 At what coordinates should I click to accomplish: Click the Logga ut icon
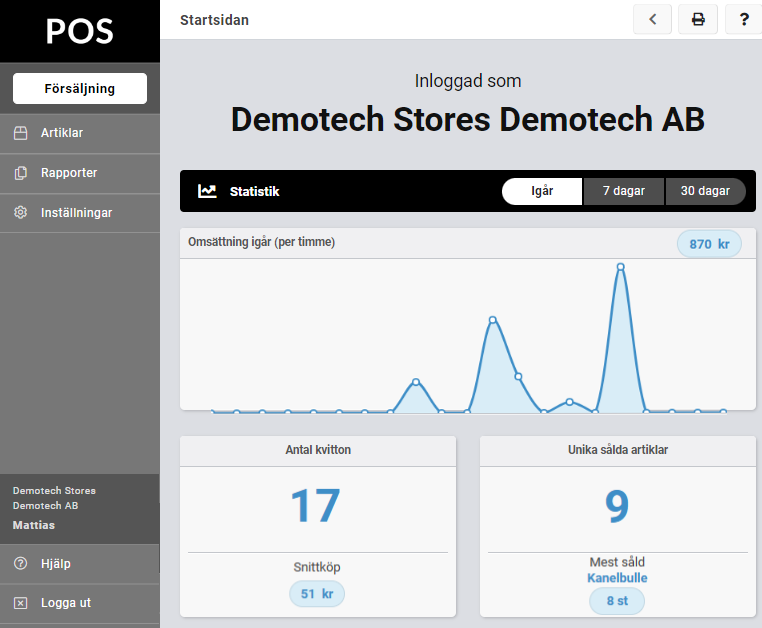20,603
